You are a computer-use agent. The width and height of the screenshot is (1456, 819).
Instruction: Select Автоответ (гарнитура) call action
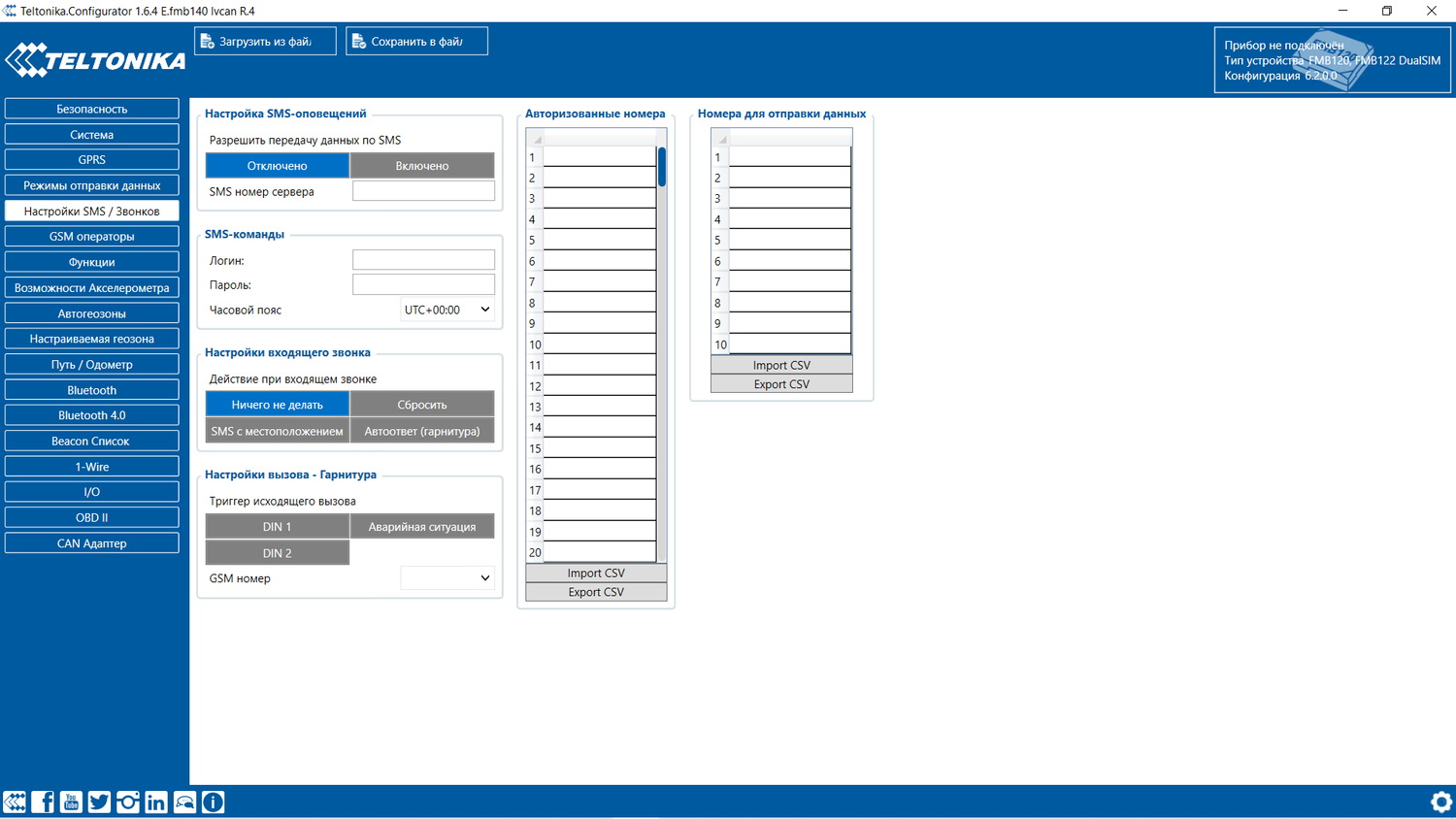point(422,431)
